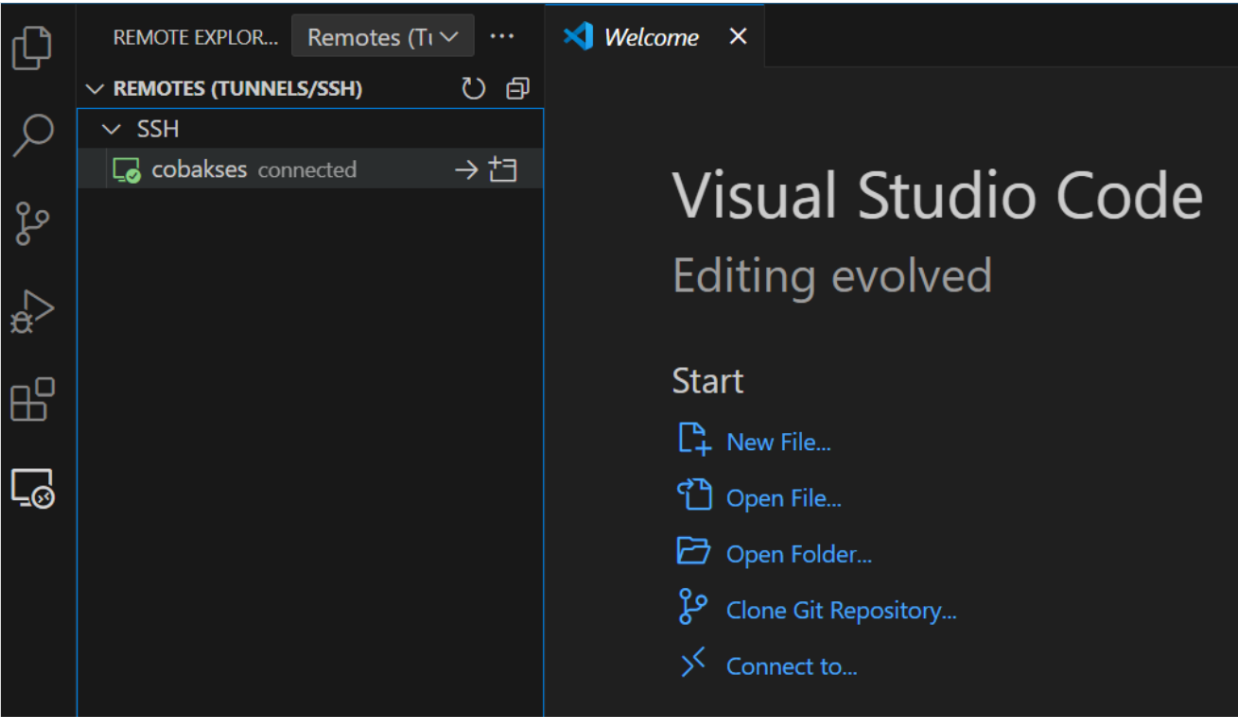Open the Remotes (Tunnels/SSH) dropdown
This screenshot has height=717, width=1238.
[383, 37]
